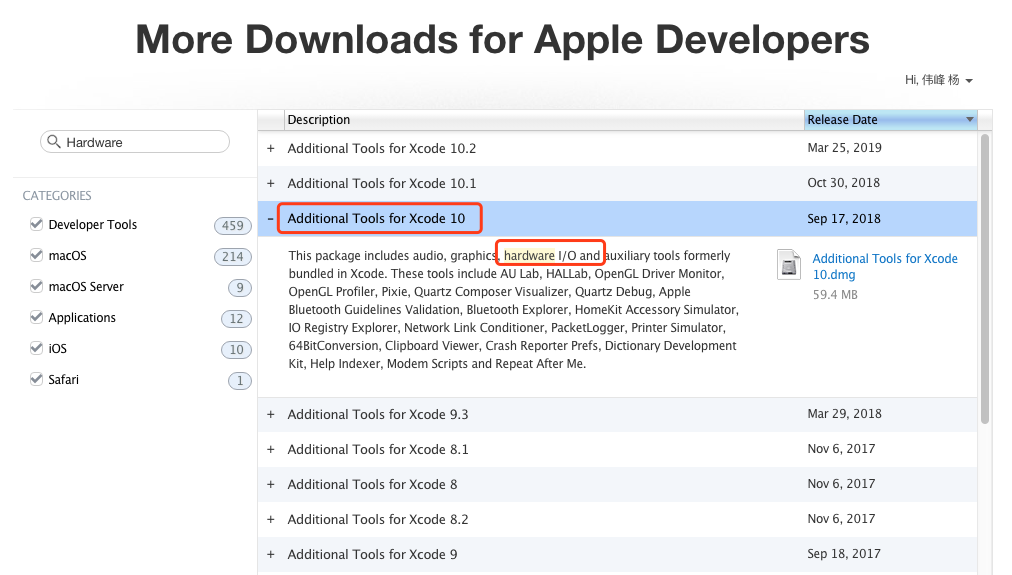This screenshot has width=1012, height=575.
Task: Expand the Xcode 8 tools row dated Nov 6, 2017
Action: click(x=271, y=484)
